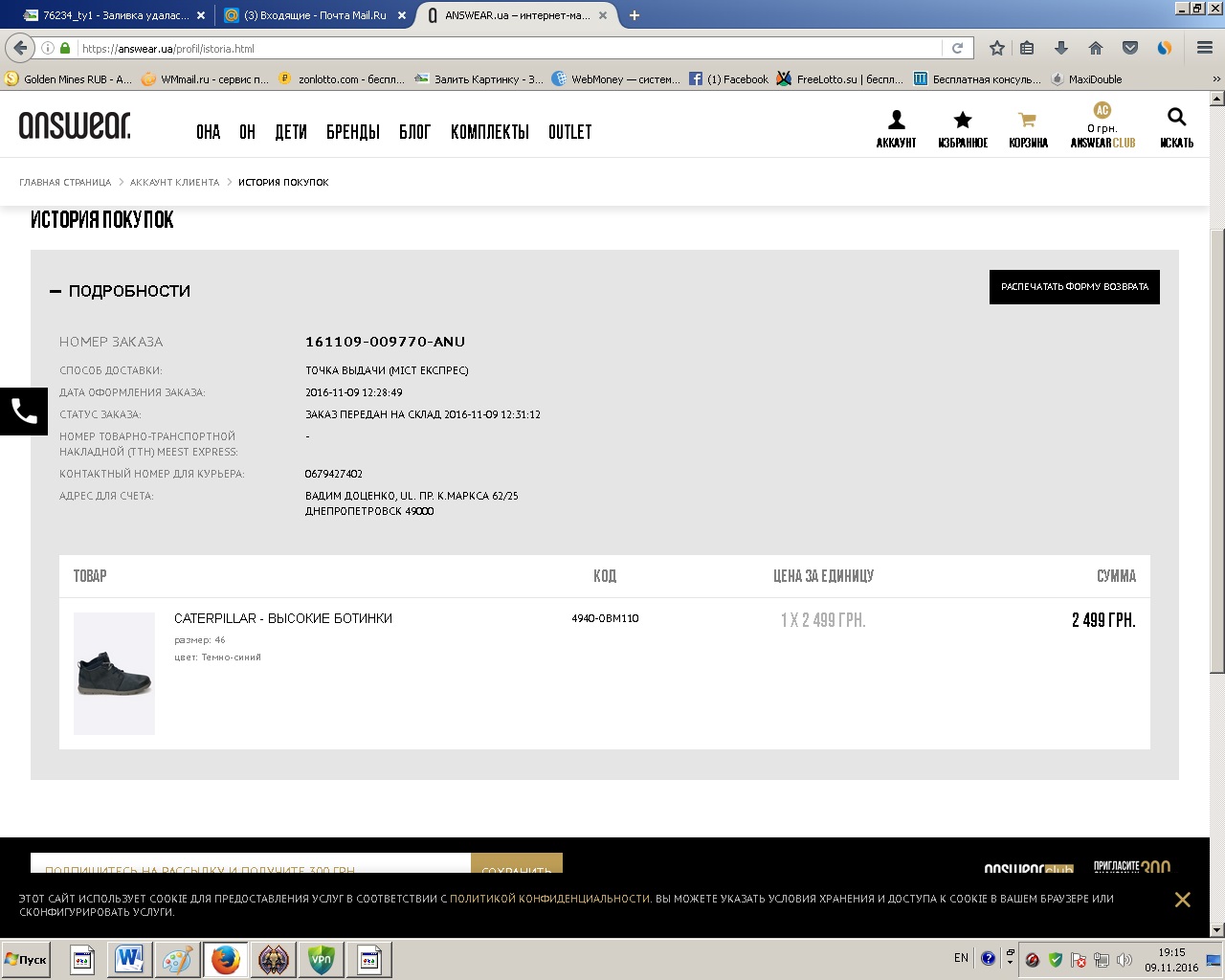This screenshot has width=1225, height=980.
Task: Click the green padlock site identity icon
Action: pos(65,48)
